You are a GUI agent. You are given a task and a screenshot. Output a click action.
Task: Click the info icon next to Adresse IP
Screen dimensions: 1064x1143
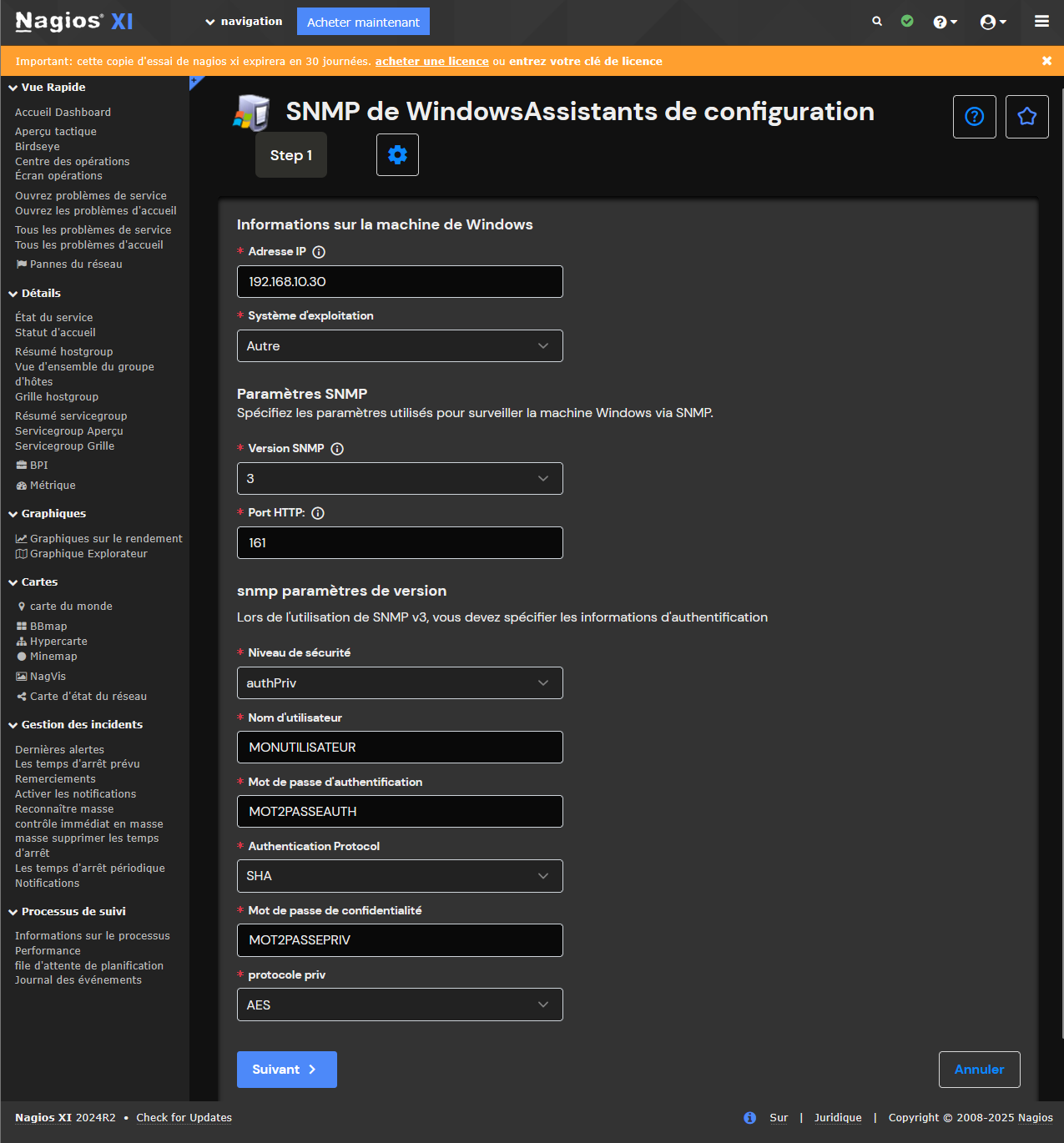coord(319,252)
